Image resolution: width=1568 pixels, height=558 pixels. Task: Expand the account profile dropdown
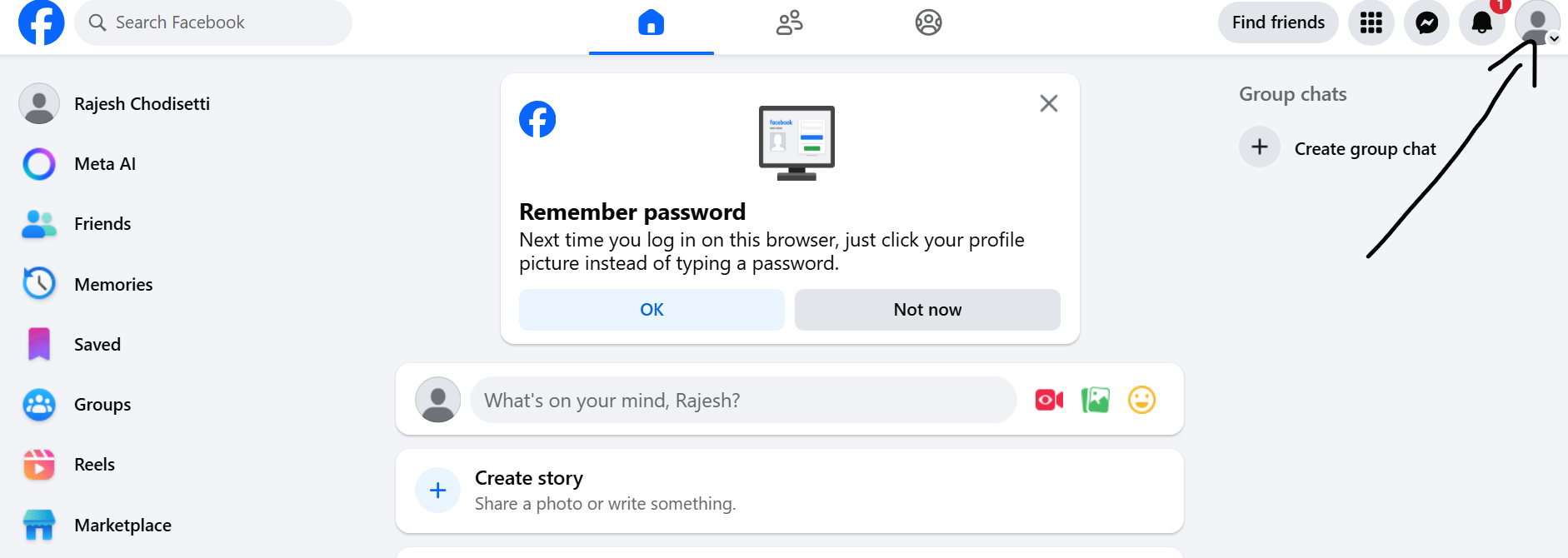coord(1537,22)
